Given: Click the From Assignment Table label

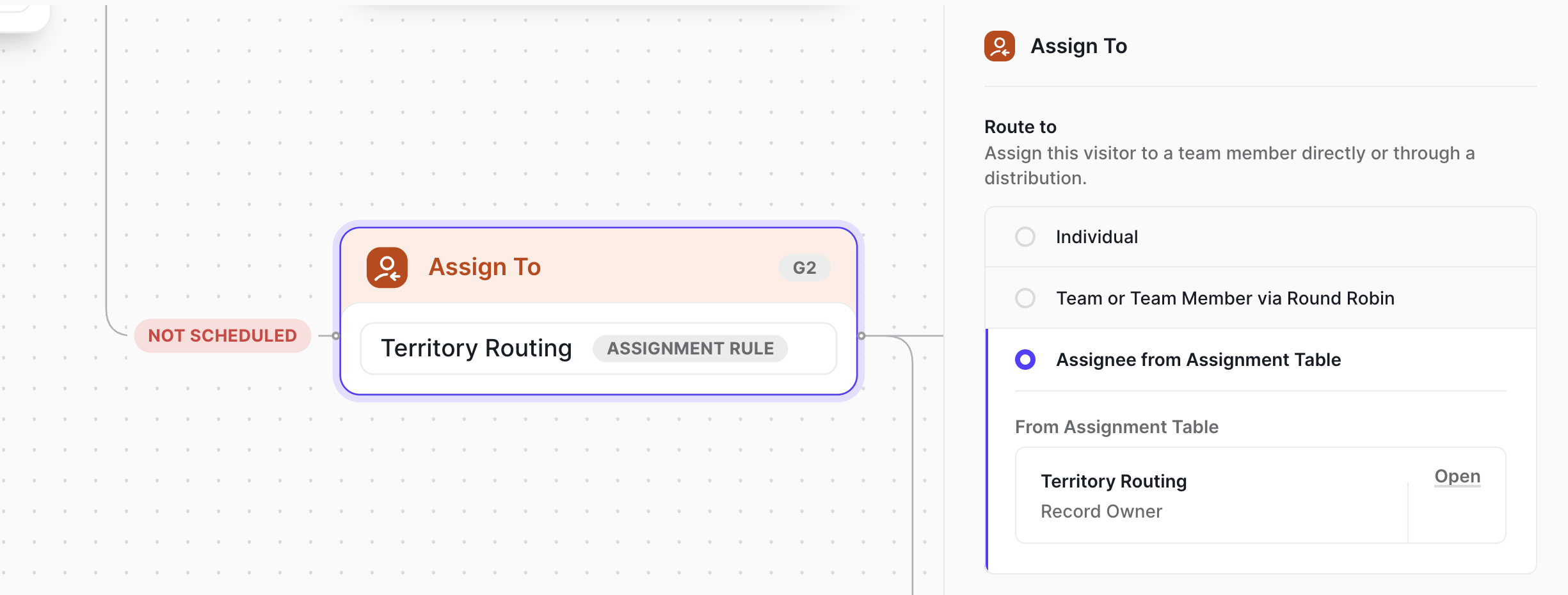Looking at the screenshot, I should [x=1117, y=427].
